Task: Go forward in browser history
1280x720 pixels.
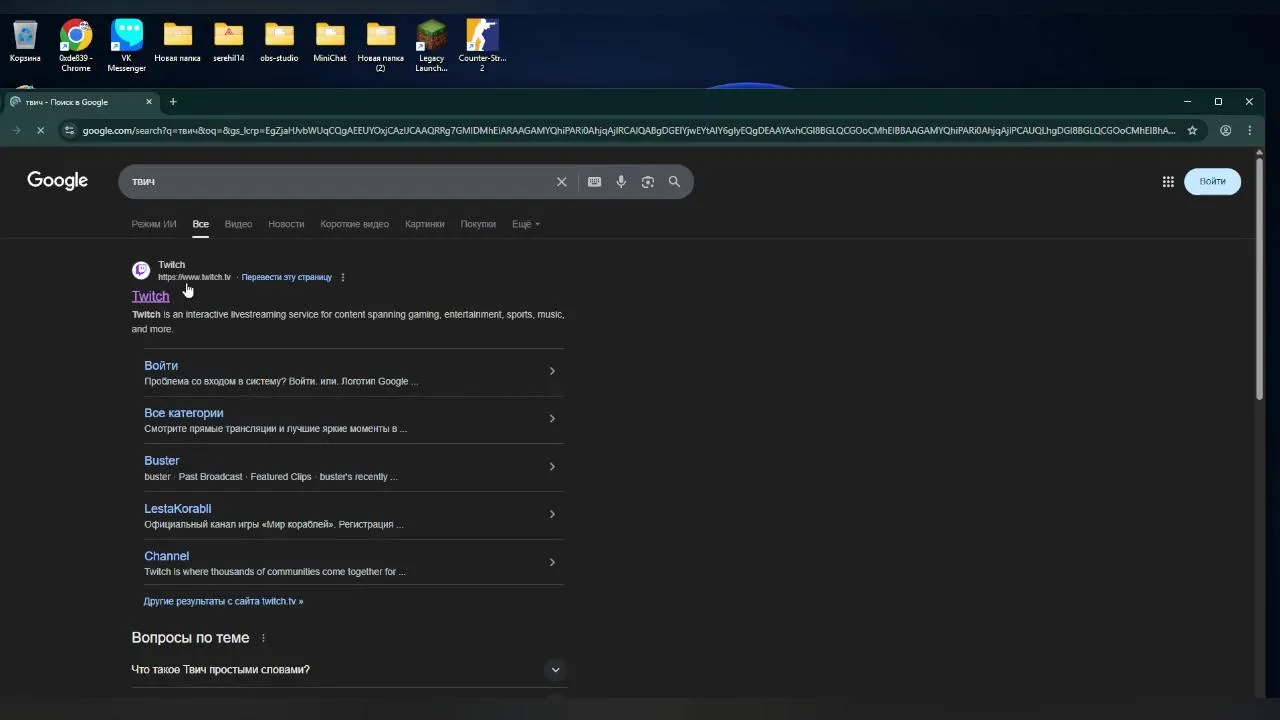Action: (16, 130)
